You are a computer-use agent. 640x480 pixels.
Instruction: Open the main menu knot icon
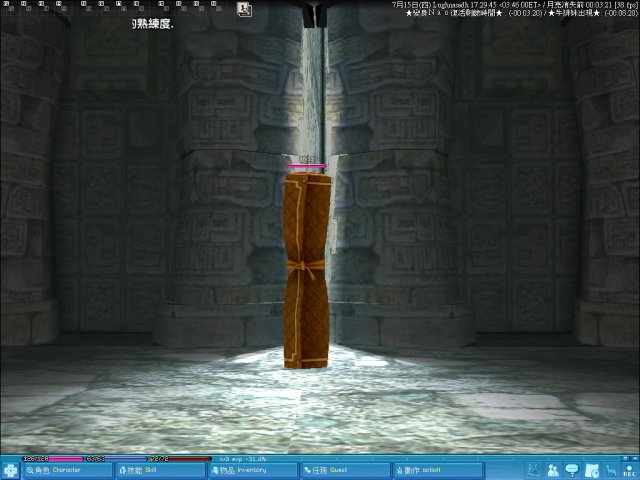(10, 471)
